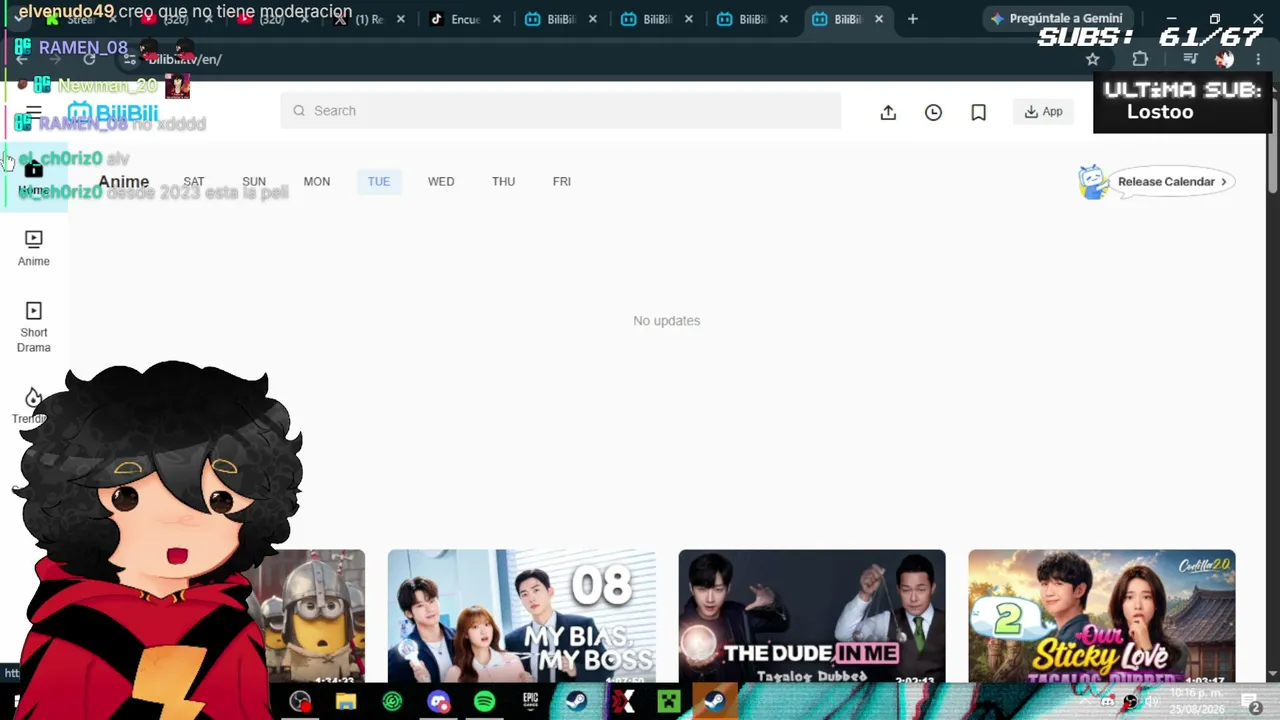Open Discord from taskbar

click(438, 702)
